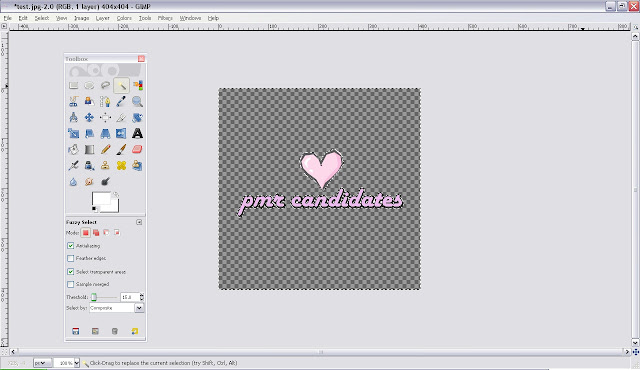Image resolution: width=640 pixels, height=370 pixels.
Task: Open the px unit dropdown in status bar
Action: 42,363
